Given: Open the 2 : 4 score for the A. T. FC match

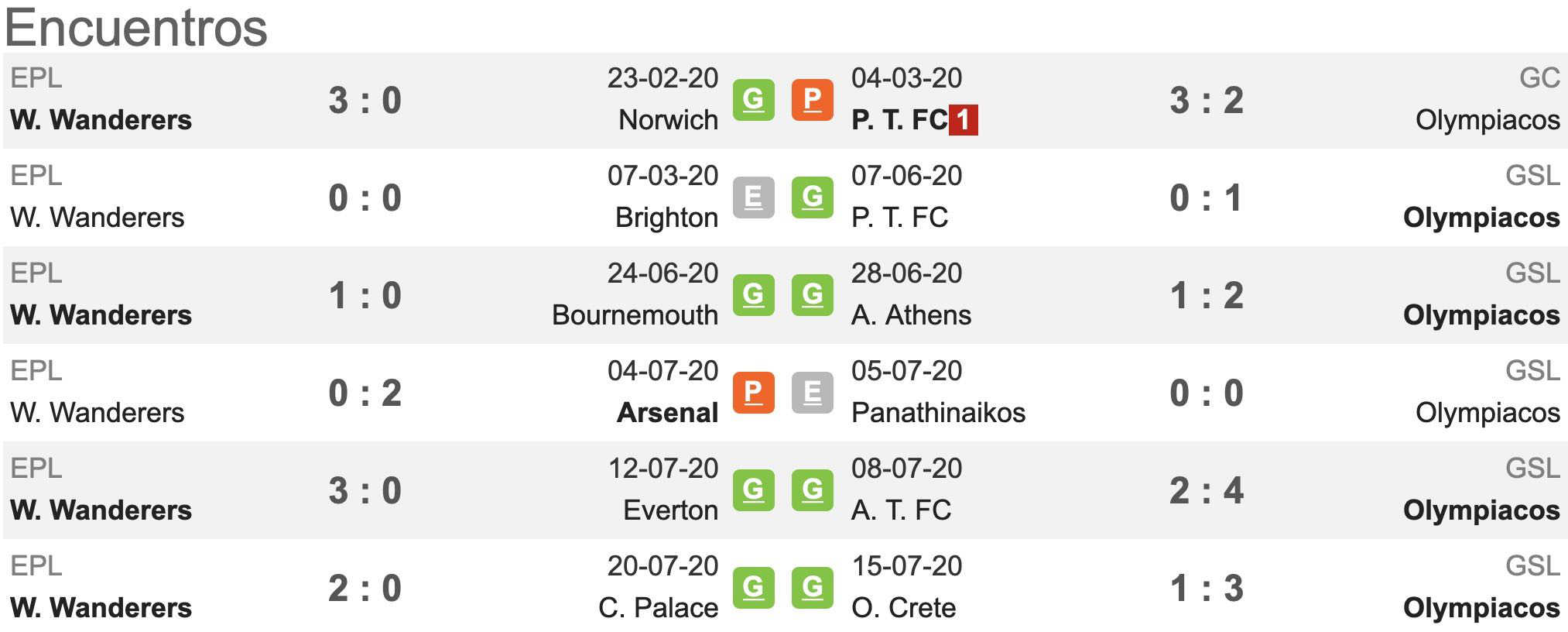Looking at the screenshot, I should coord(1207,491).
